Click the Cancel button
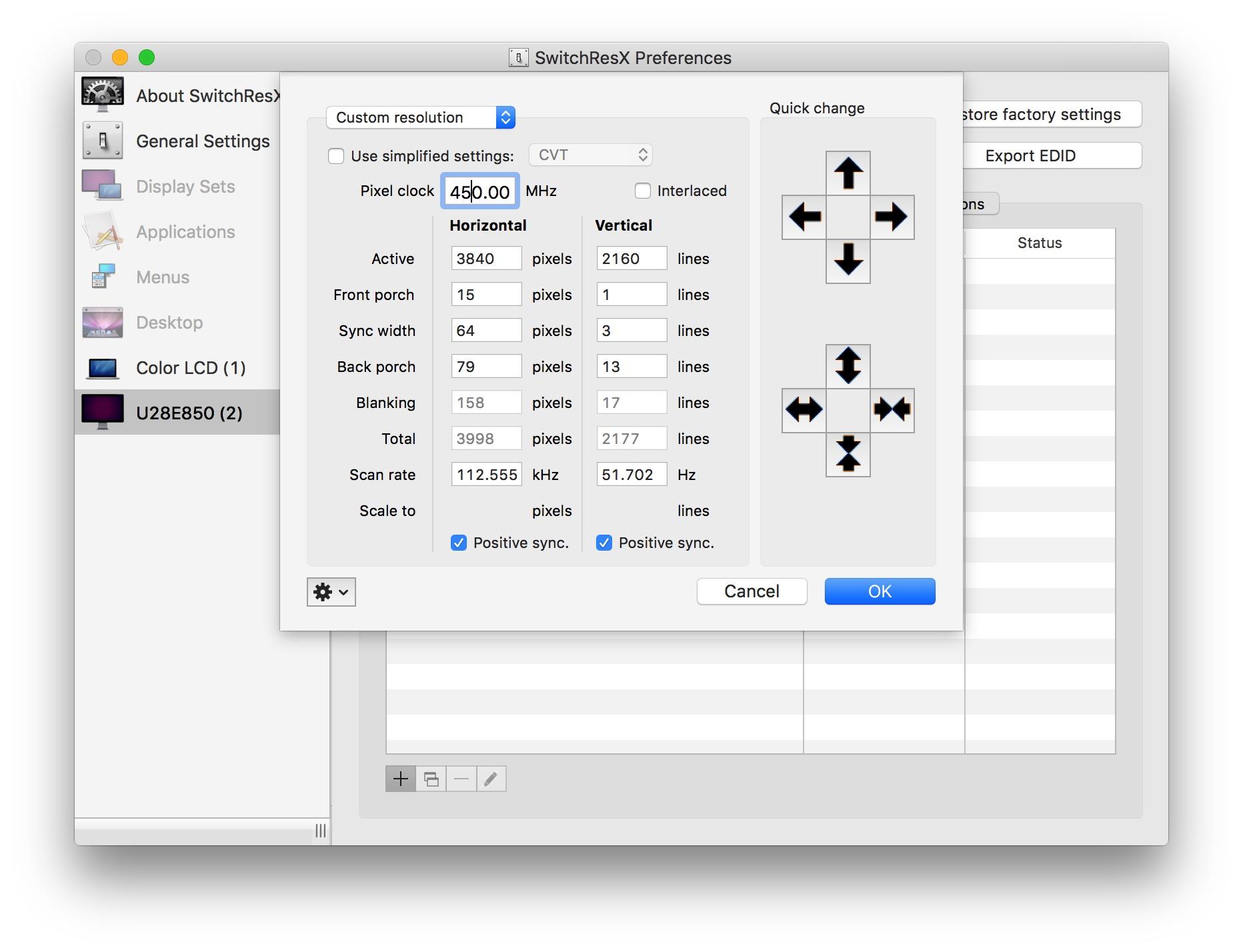The image size is (1243, 952). [752, 591]
